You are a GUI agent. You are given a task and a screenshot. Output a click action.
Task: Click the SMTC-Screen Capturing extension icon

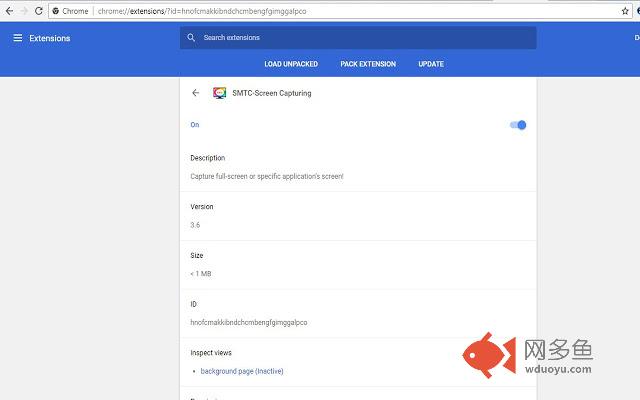pyautogui.click(x=220, y=93)
